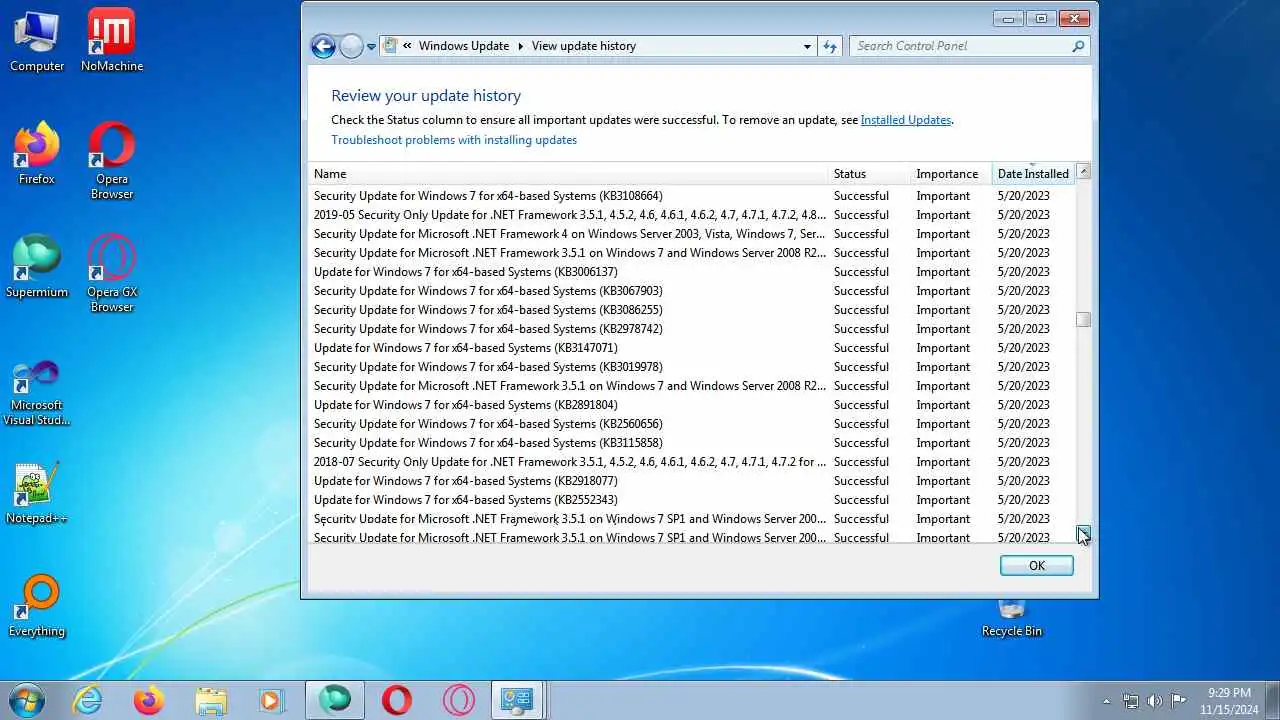The height and width of the screenshot is (720, 1280).
Task: Click the View update history breadcrumb
Action: point(584,46)
